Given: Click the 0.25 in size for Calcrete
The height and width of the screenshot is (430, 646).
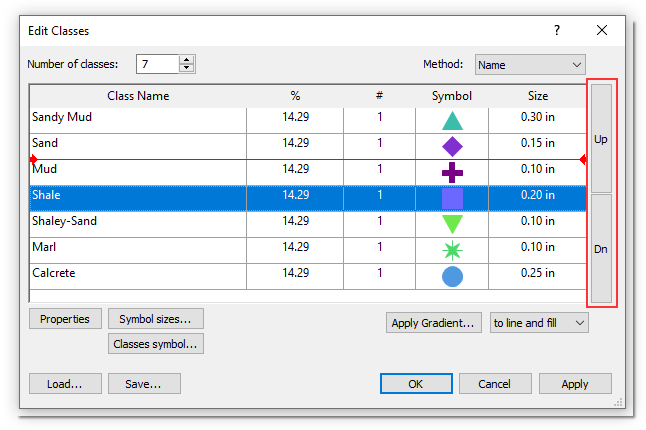Looking at the screenshot, I should (538, 273).
